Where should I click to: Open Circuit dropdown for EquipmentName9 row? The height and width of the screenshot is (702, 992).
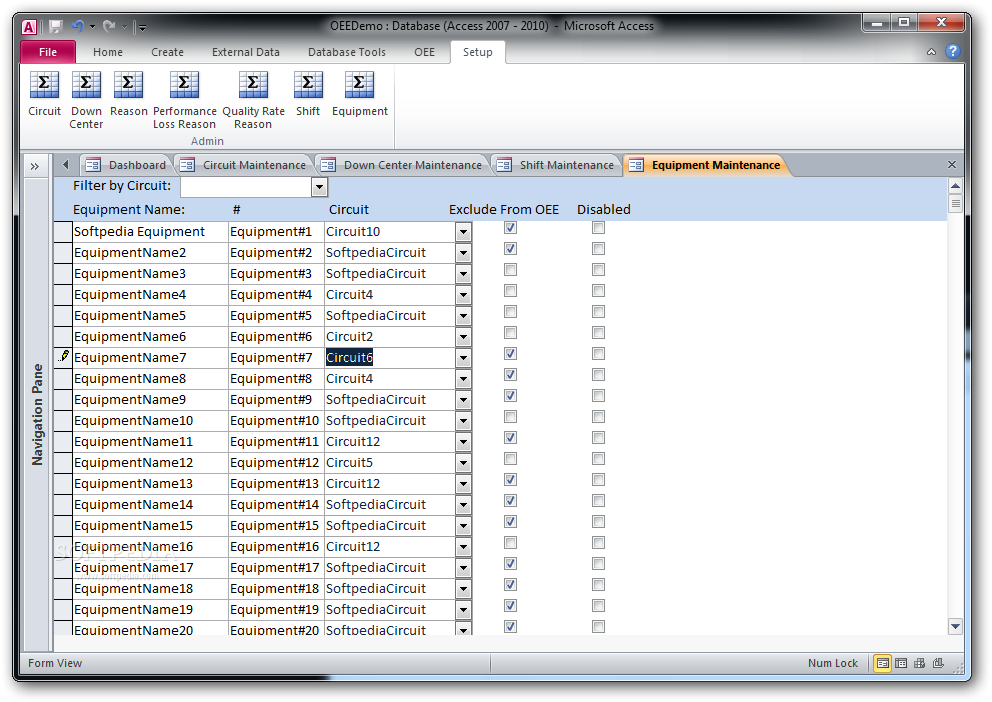(464, 400)
